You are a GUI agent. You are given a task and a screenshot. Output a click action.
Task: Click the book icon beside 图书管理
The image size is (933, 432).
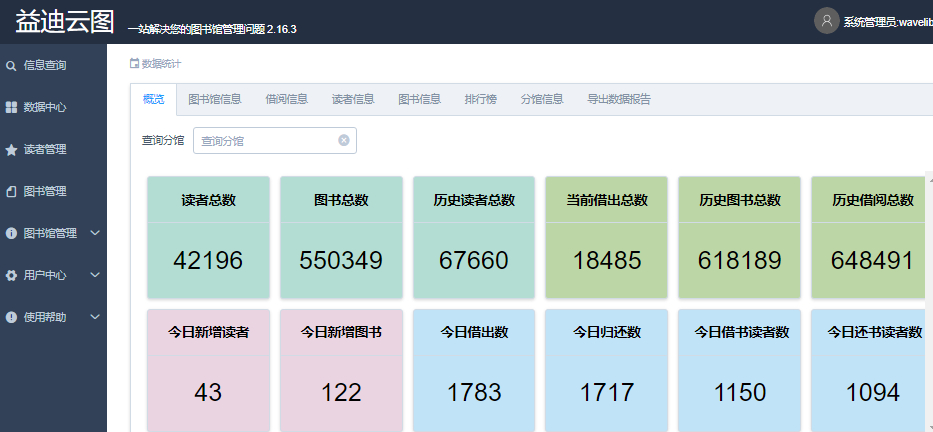(x=11, y=191)
